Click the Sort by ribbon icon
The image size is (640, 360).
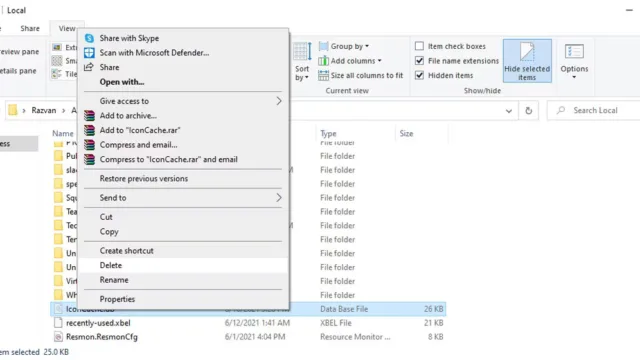(x=302, y=52)
